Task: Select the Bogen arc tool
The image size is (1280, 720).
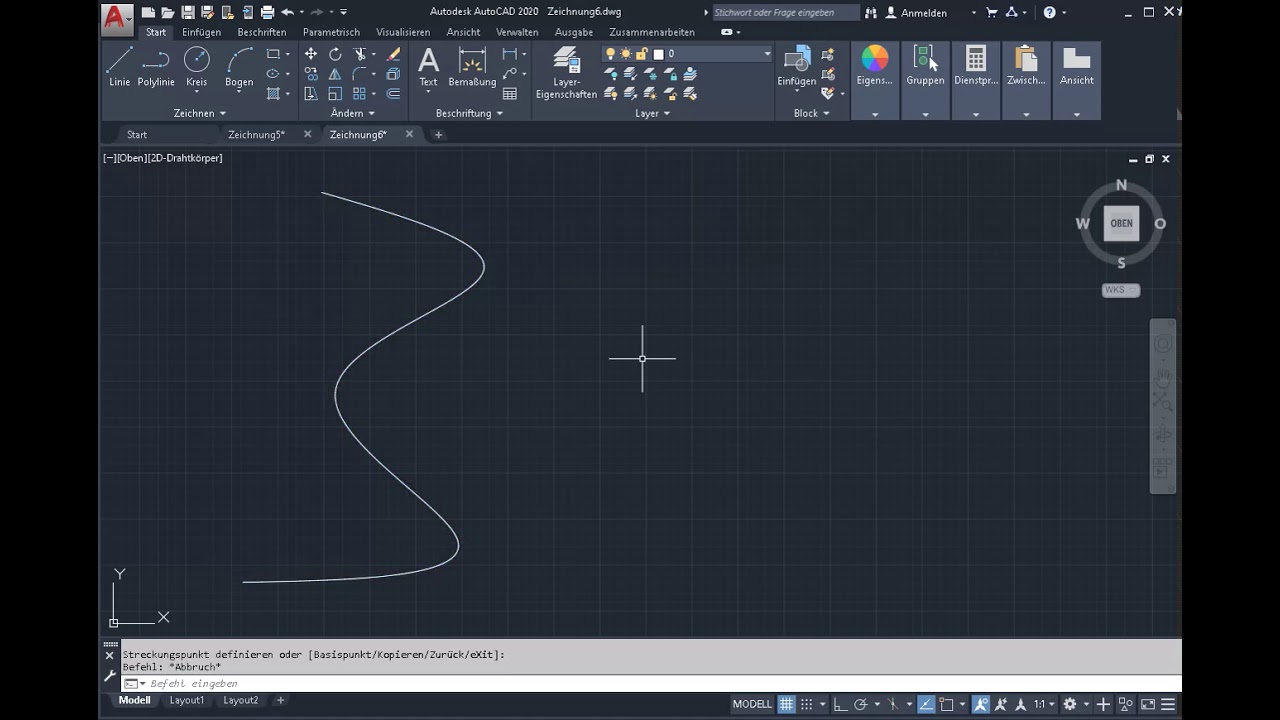Action: (239, 67)
